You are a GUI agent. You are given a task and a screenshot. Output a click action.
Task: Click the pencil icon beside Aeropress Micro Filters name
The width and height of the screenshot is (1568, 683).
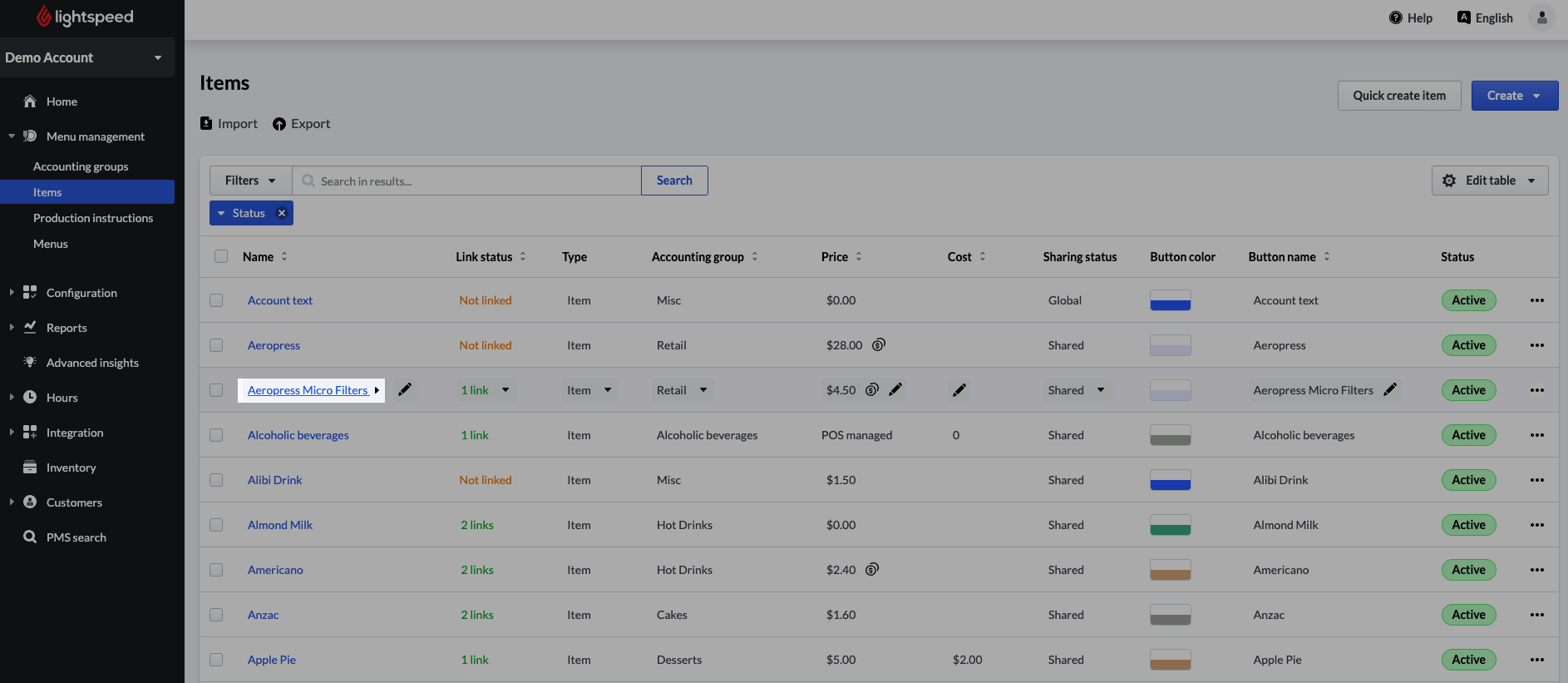click(405, 390)
